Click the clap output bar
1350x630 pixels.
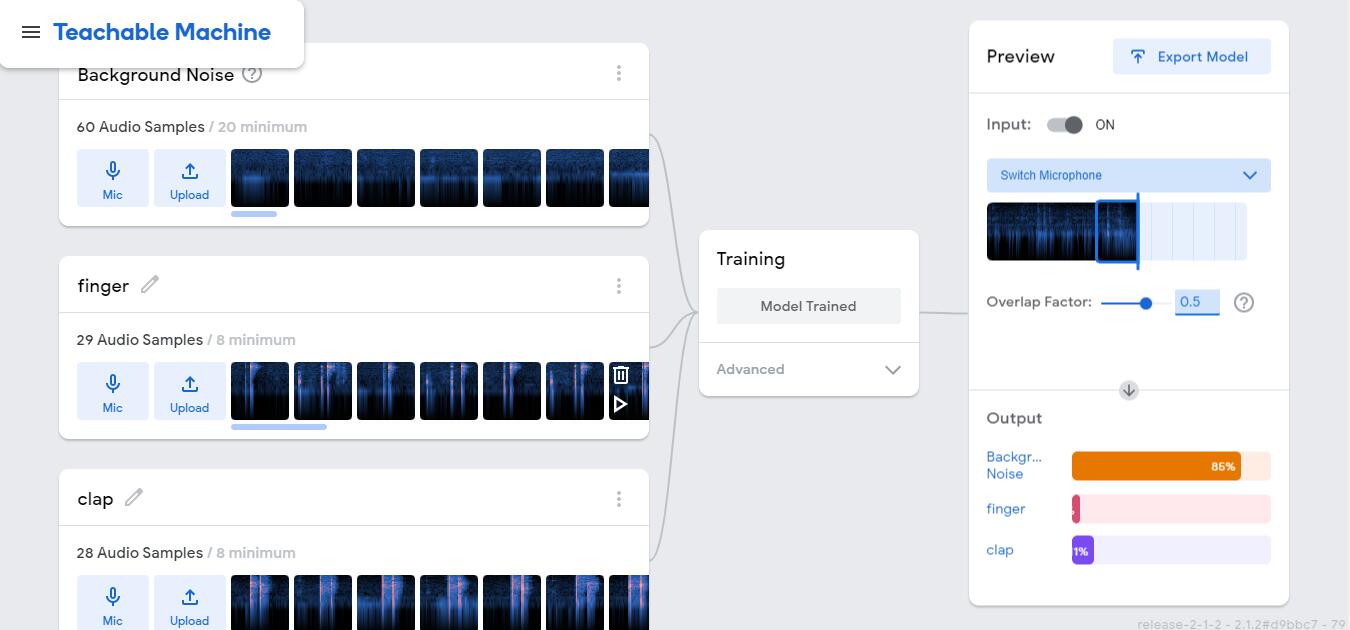pos(1171,550)
